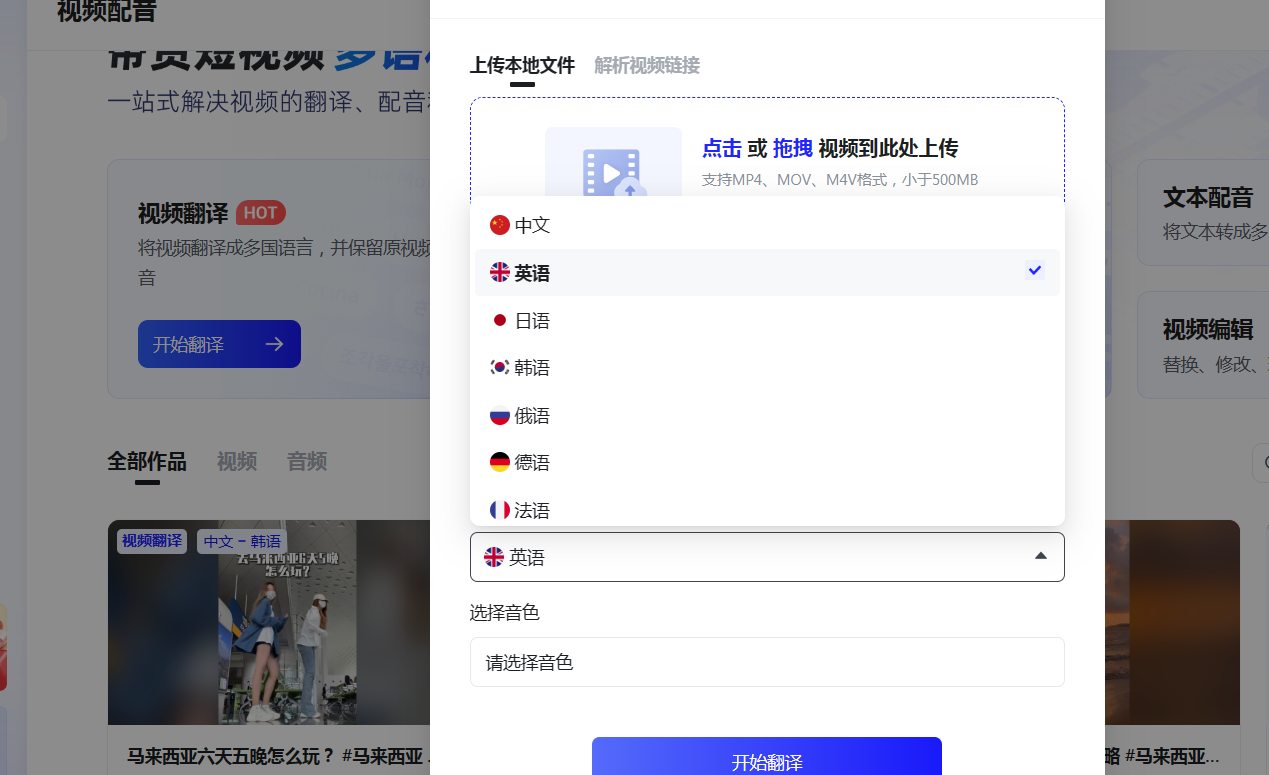The height and width of the screenshot is (775, 1269).
Task: Click the UK flag icon beside 英语
Action: click(x=499, y=272)
